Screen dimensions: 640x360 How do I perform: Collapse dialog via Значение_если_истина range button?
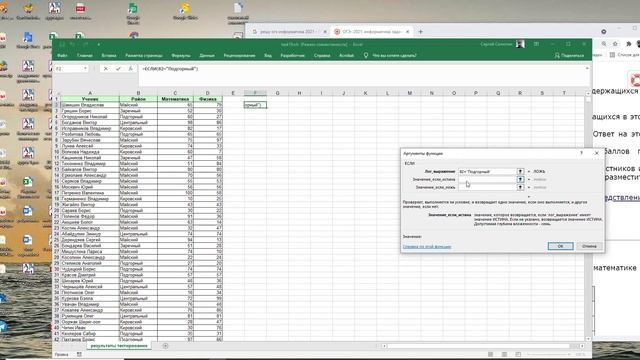point(520,179)
